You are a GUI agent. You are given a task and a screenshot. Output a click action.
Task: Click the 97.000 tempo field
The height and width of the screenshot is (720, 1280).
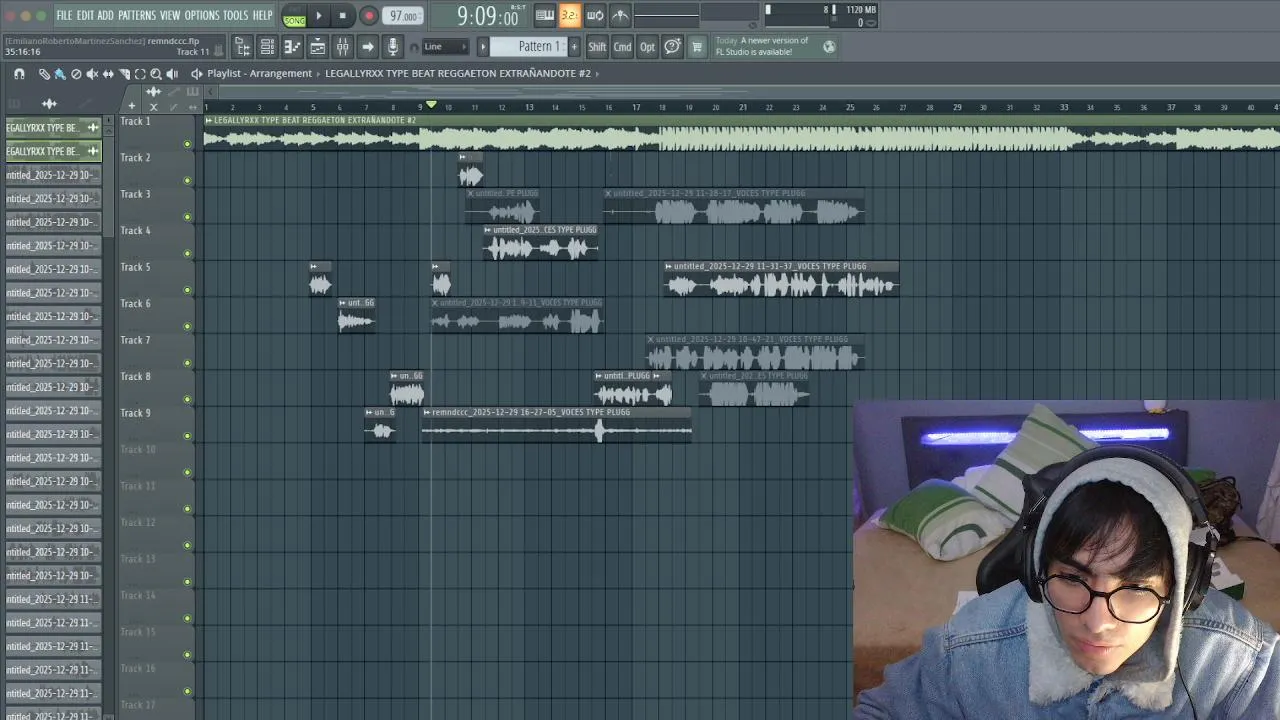click(404, 16)
